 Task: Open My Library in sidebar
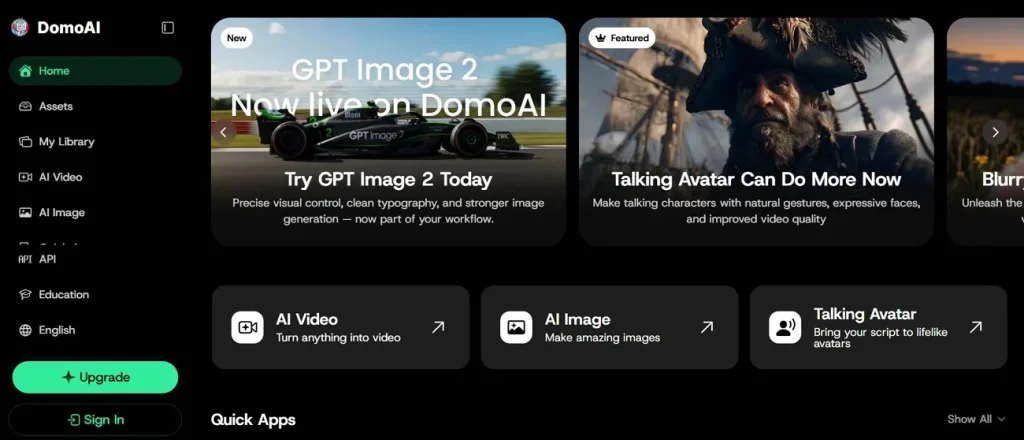[x=95, y=142]
